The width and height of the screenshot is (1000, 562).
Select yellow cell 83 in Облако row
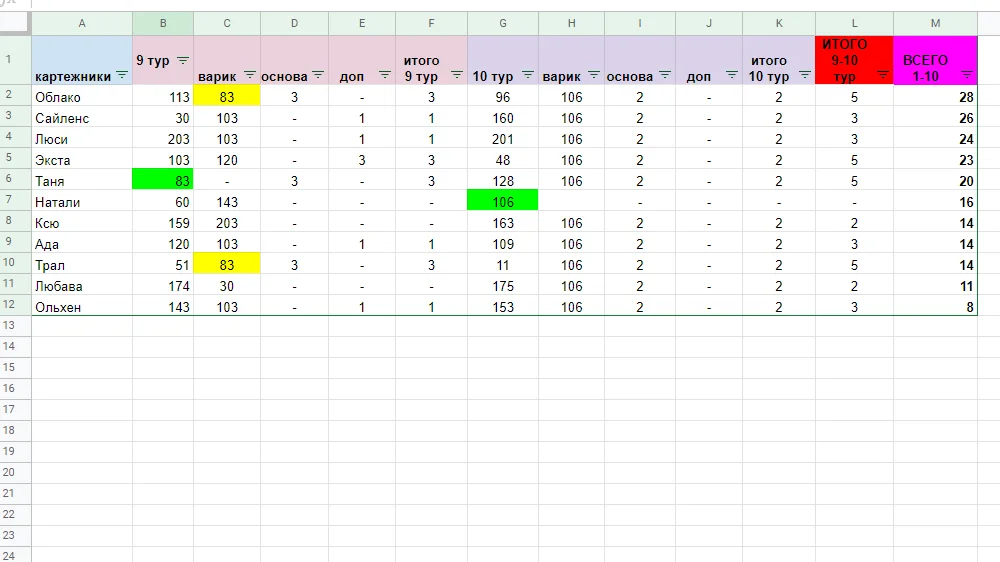(227, 97)
